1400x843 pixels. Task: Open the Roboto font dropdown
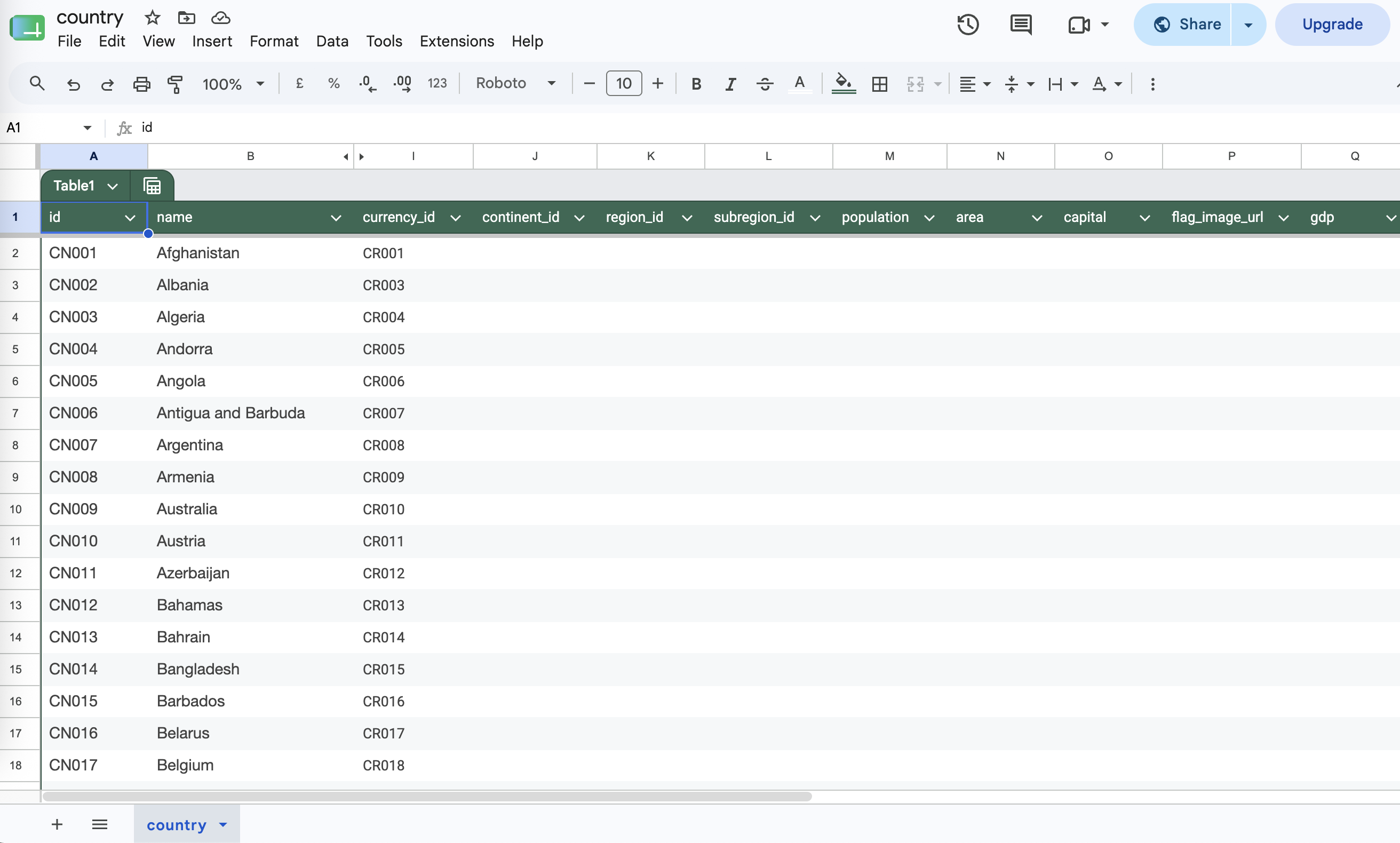tap(516, 83)
